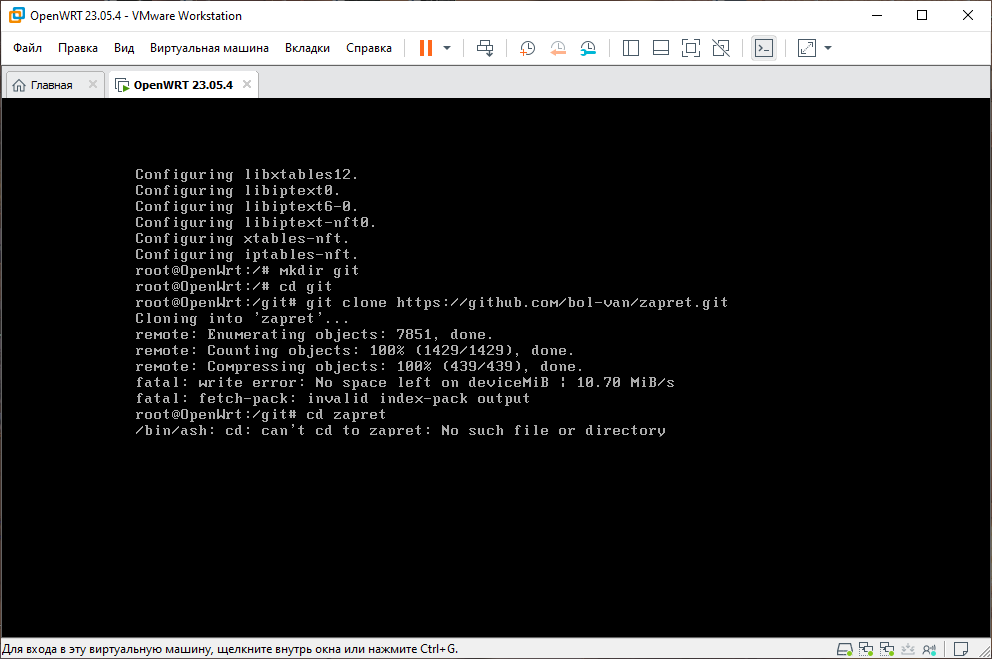Image resolution: width=992 pixels, height=659 pixels.
Task: Toggle the console view button
Action: 764,48
